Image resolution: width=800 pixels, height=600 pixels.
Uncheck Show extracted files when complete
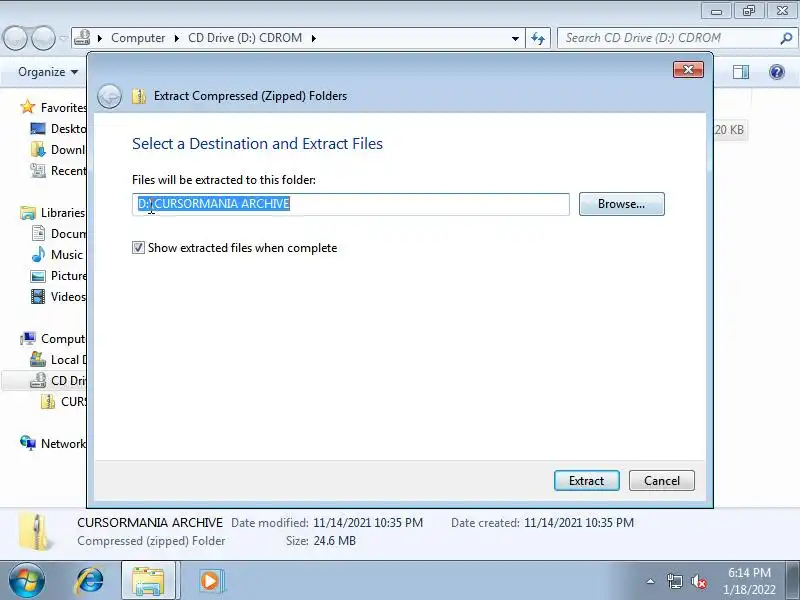138,248
